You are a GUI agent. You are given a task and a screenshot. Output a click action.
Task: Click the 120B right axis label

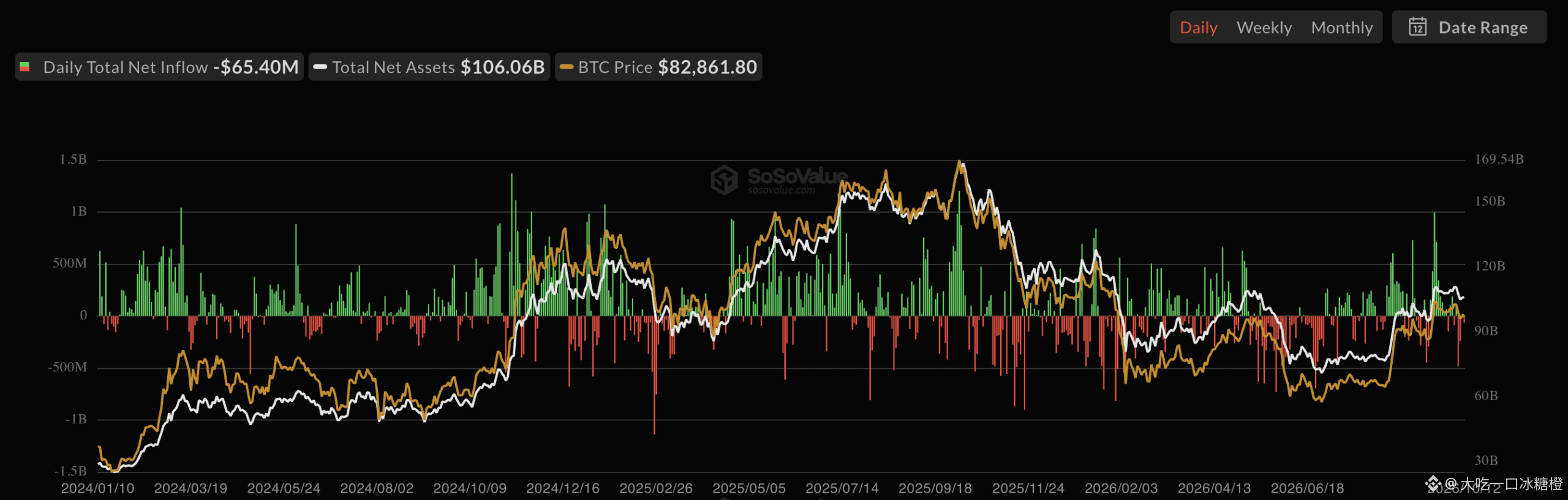1490,266
